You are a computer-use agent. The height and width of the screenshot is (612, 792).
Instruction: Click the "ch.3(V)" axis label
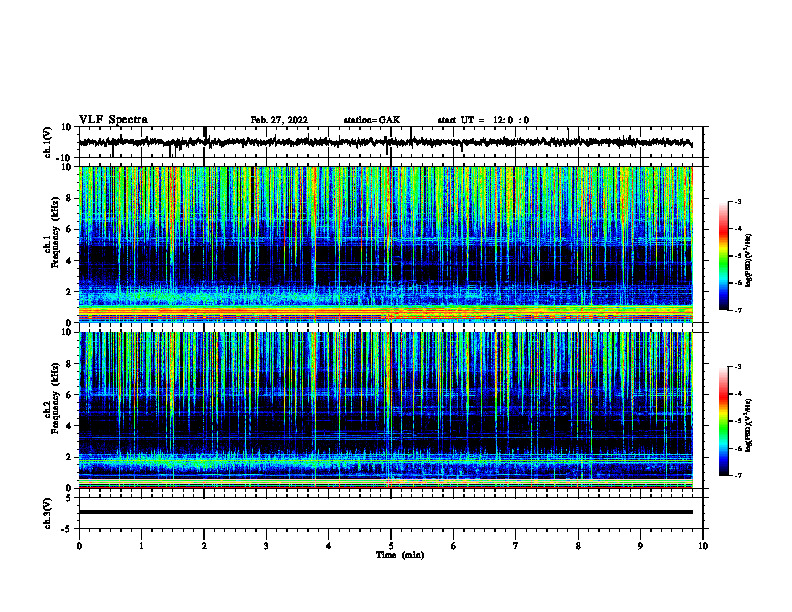(48, 514)
